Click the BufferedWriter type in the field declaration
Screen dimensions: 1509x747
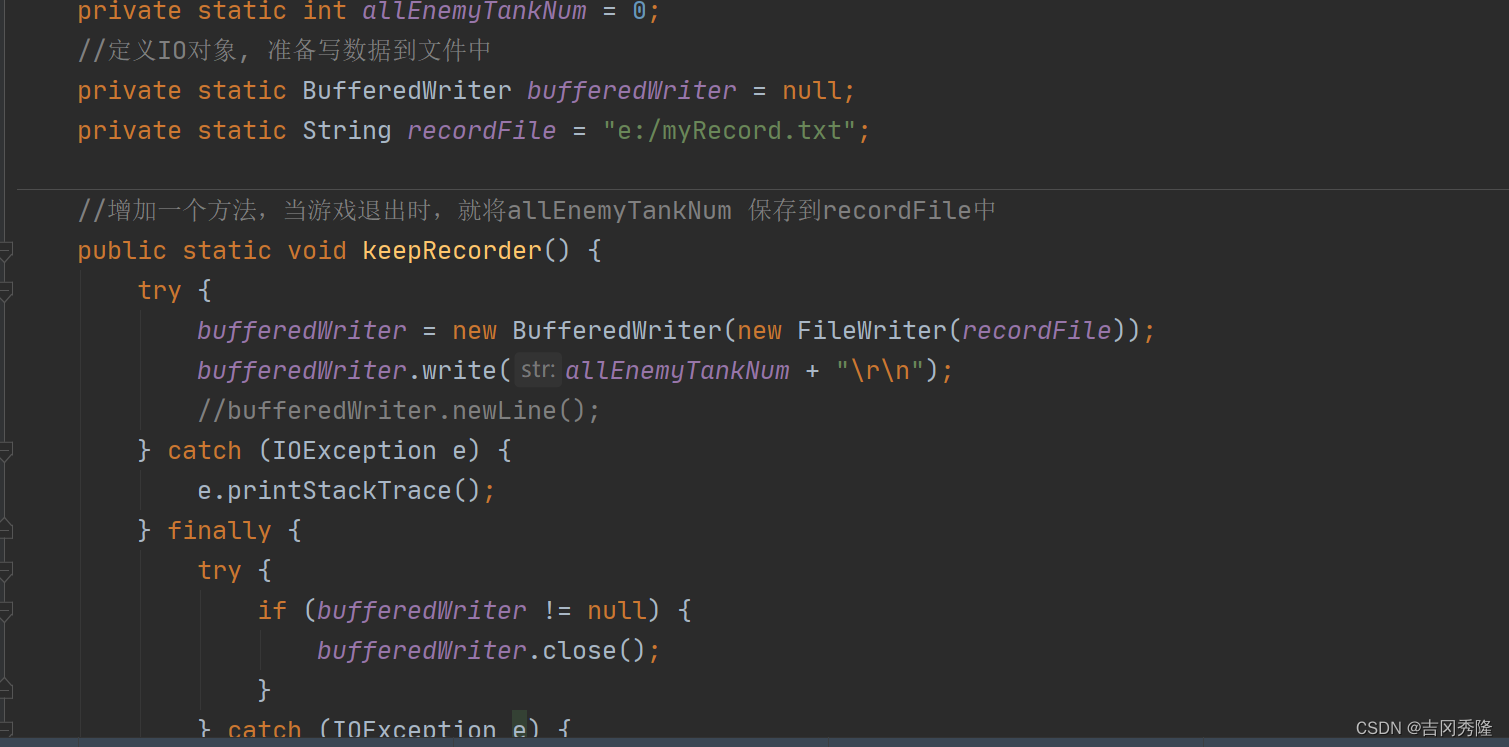click(x=407, y=90)
